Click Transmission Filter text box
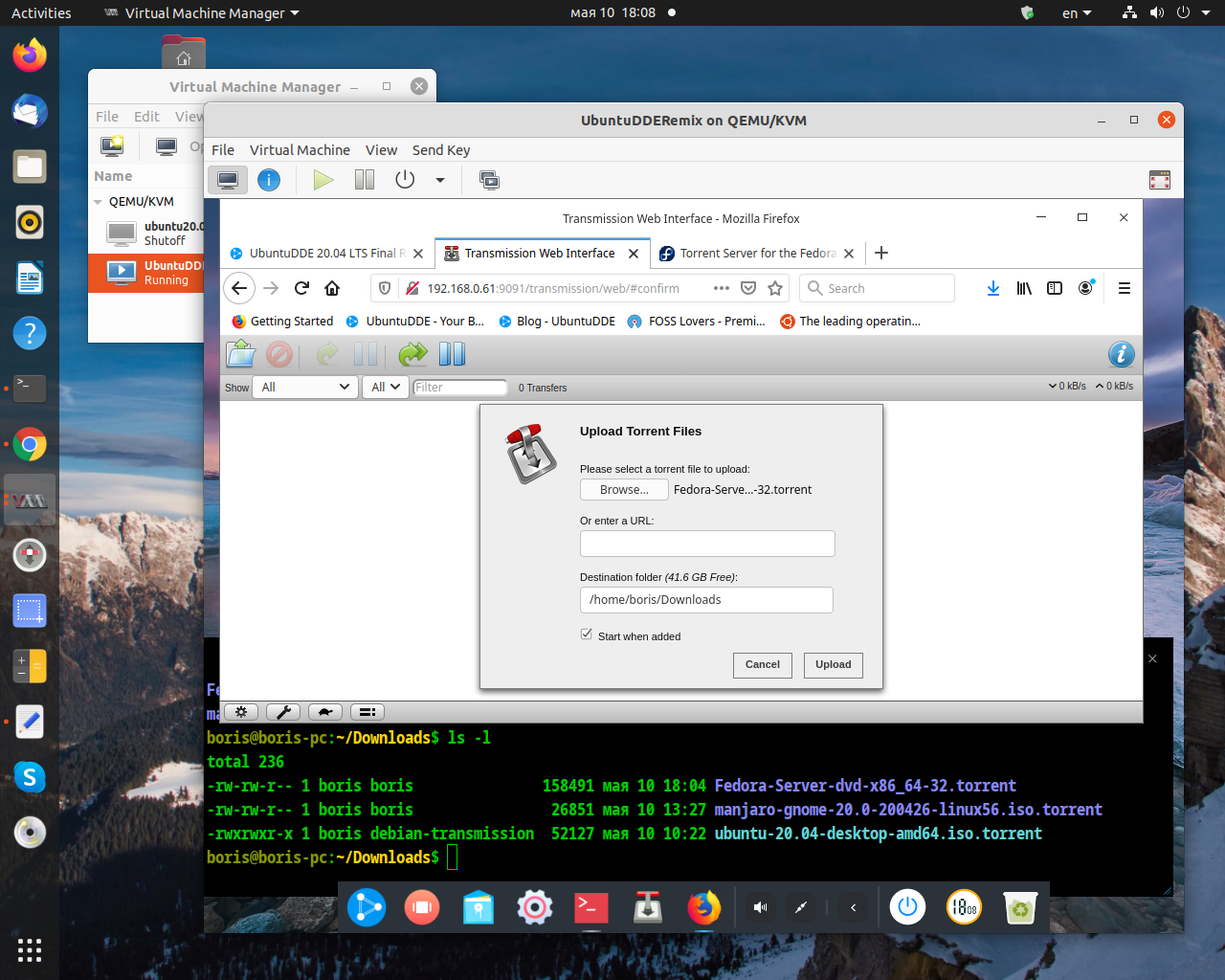Screen dimensions: 1225x980 click(x=459, y=388)
